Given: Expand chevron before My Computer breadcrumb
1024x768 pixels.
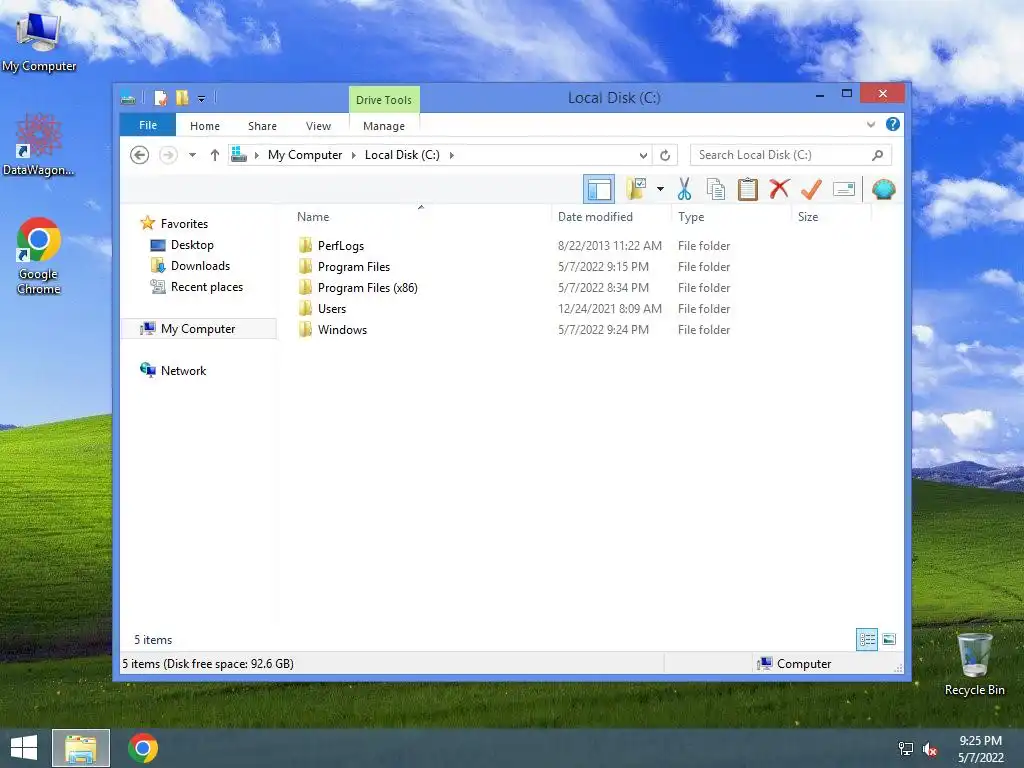Looking at the screenshot, I should 257,155.
